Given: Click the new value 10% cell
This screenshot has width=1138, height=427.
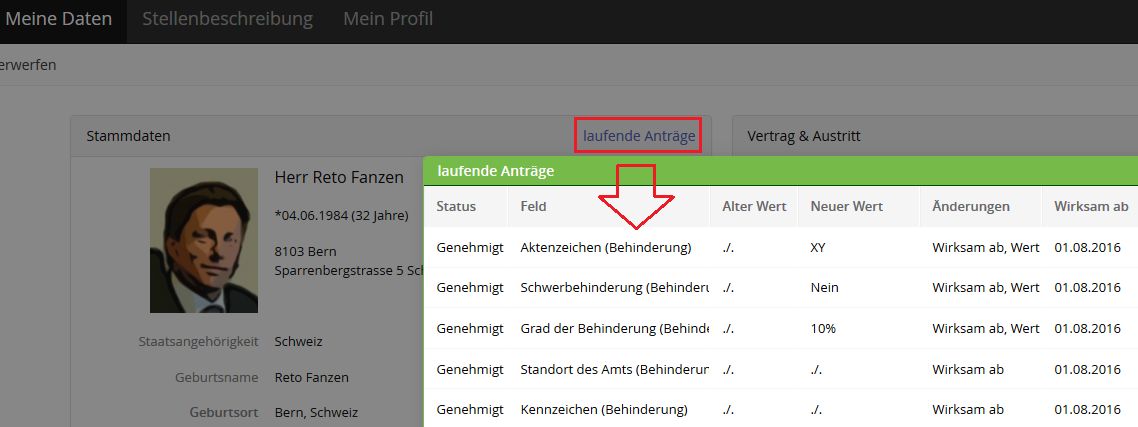Looking at the screenshot, I should click(823, 328).
